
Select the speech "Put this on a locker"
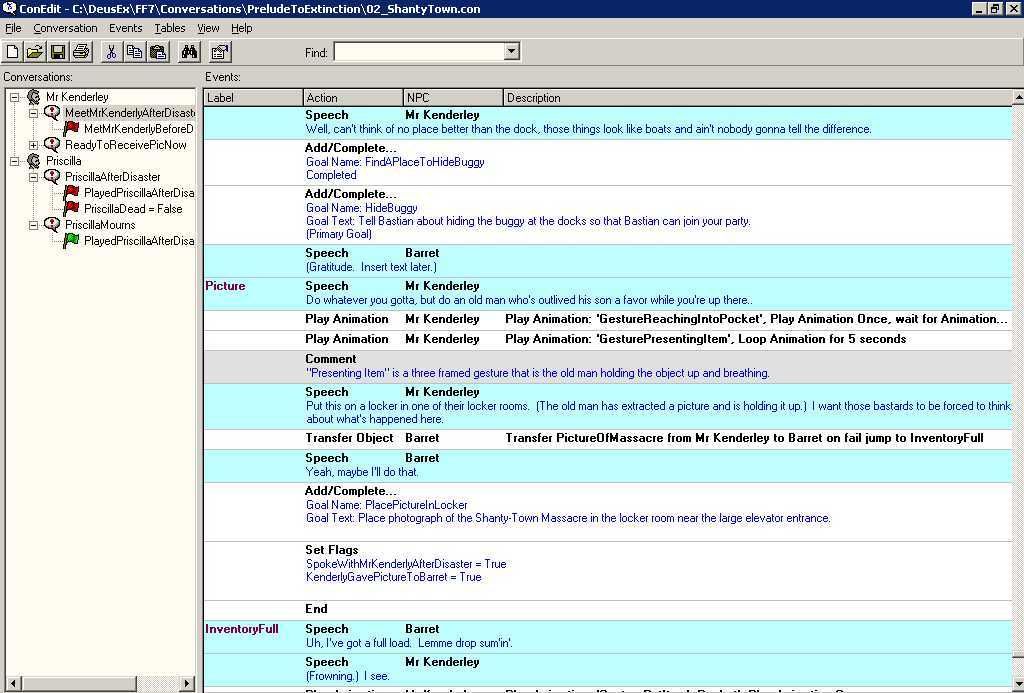point(608,406)
